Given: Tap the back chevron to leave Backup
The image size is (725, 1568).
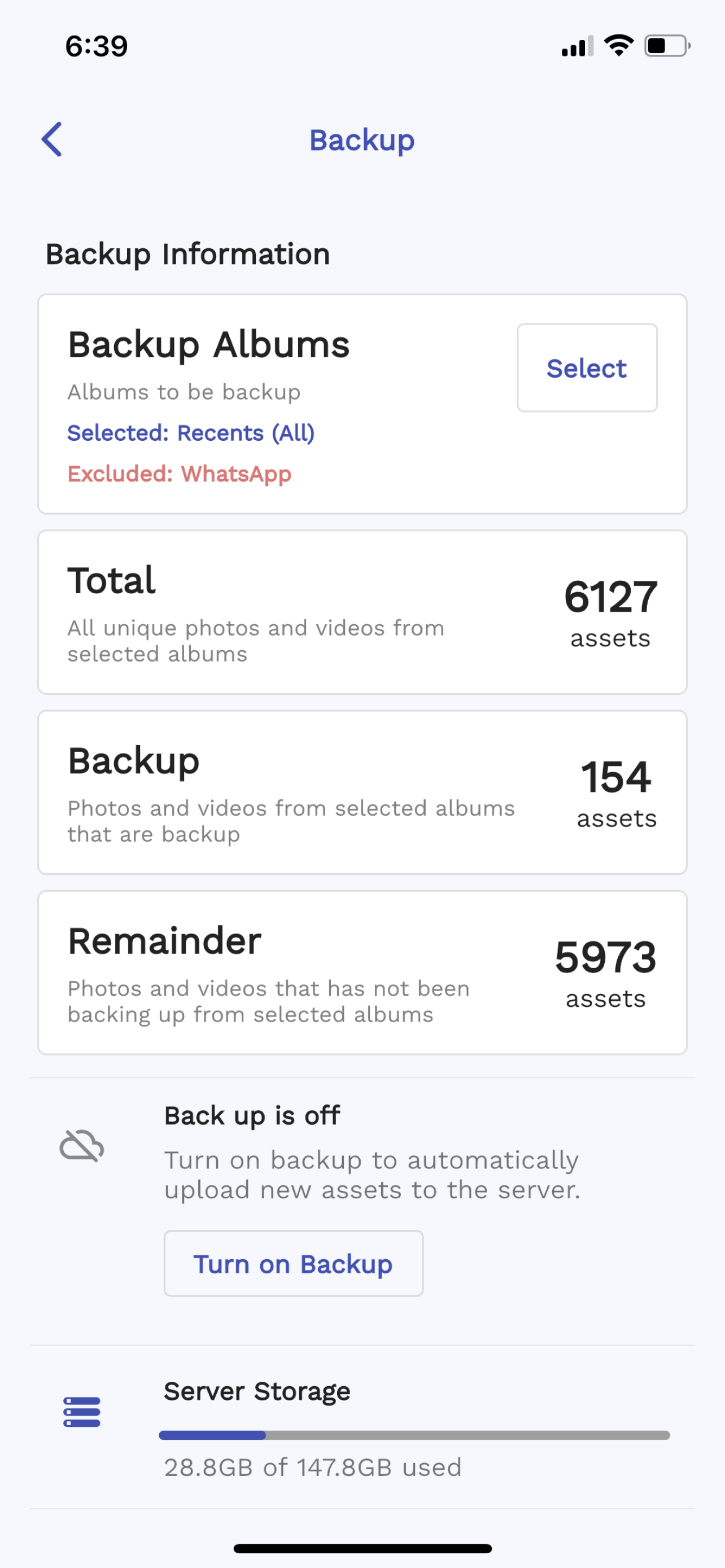Looking at the screenshot, I should [x=52, y=139].
